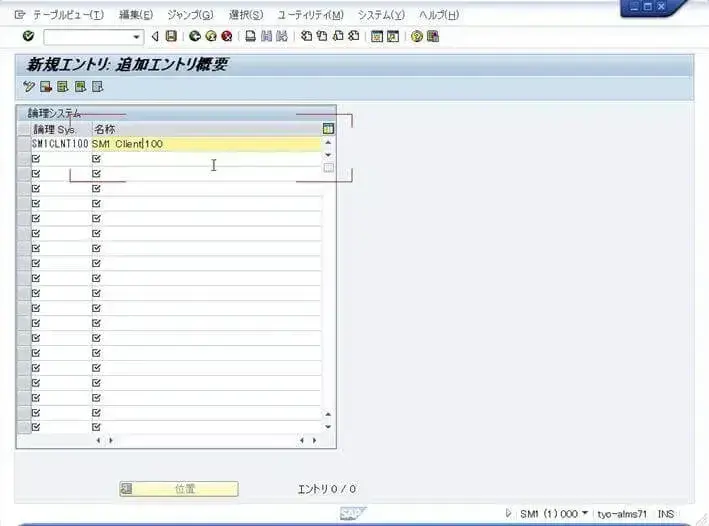Click the 位置 position button

(179, 489)
